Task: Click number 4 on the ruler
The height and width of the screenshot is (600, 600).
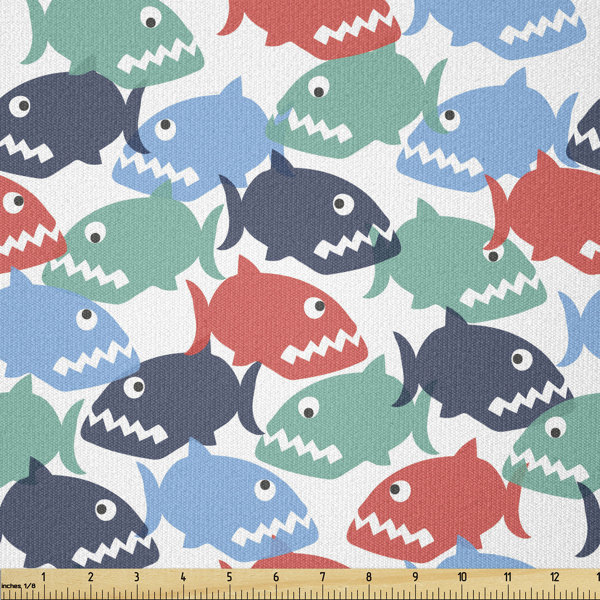Action: (183, 577)
